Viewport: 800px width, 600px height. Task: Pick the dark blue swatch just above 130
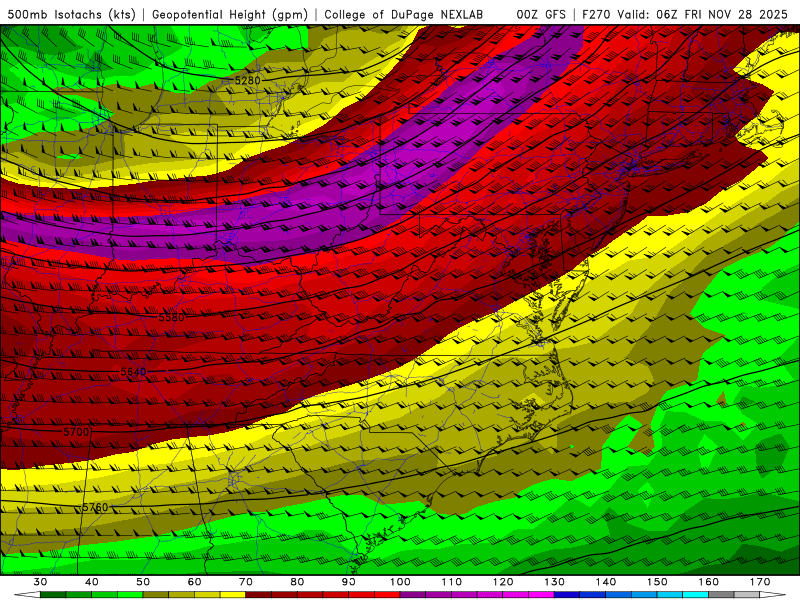tap(567, 595)
